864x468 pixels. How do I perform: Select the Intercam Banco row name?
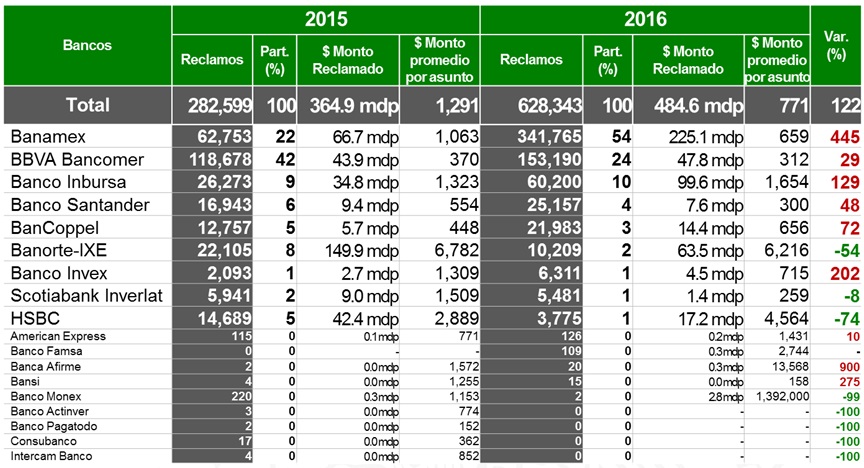coord(51,456)
